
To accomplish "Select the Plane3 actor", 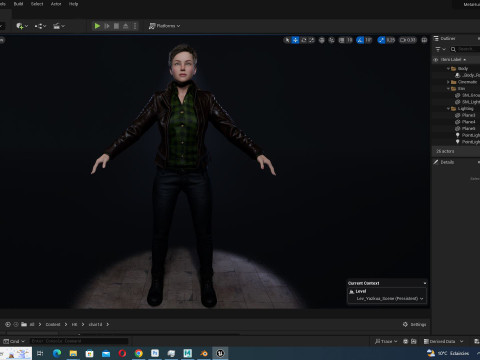I will tap(466, 115).
